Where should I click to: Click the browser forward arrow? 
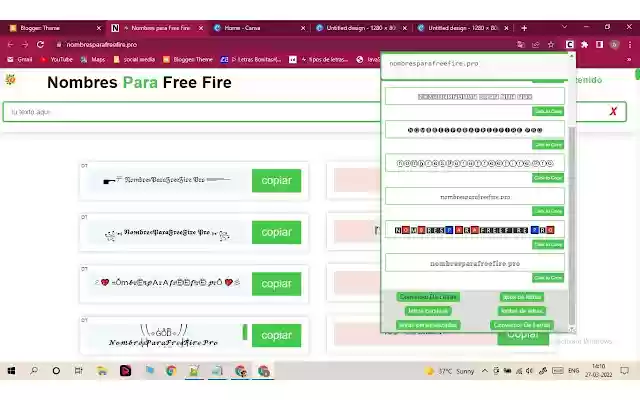(x=25, y=44)
